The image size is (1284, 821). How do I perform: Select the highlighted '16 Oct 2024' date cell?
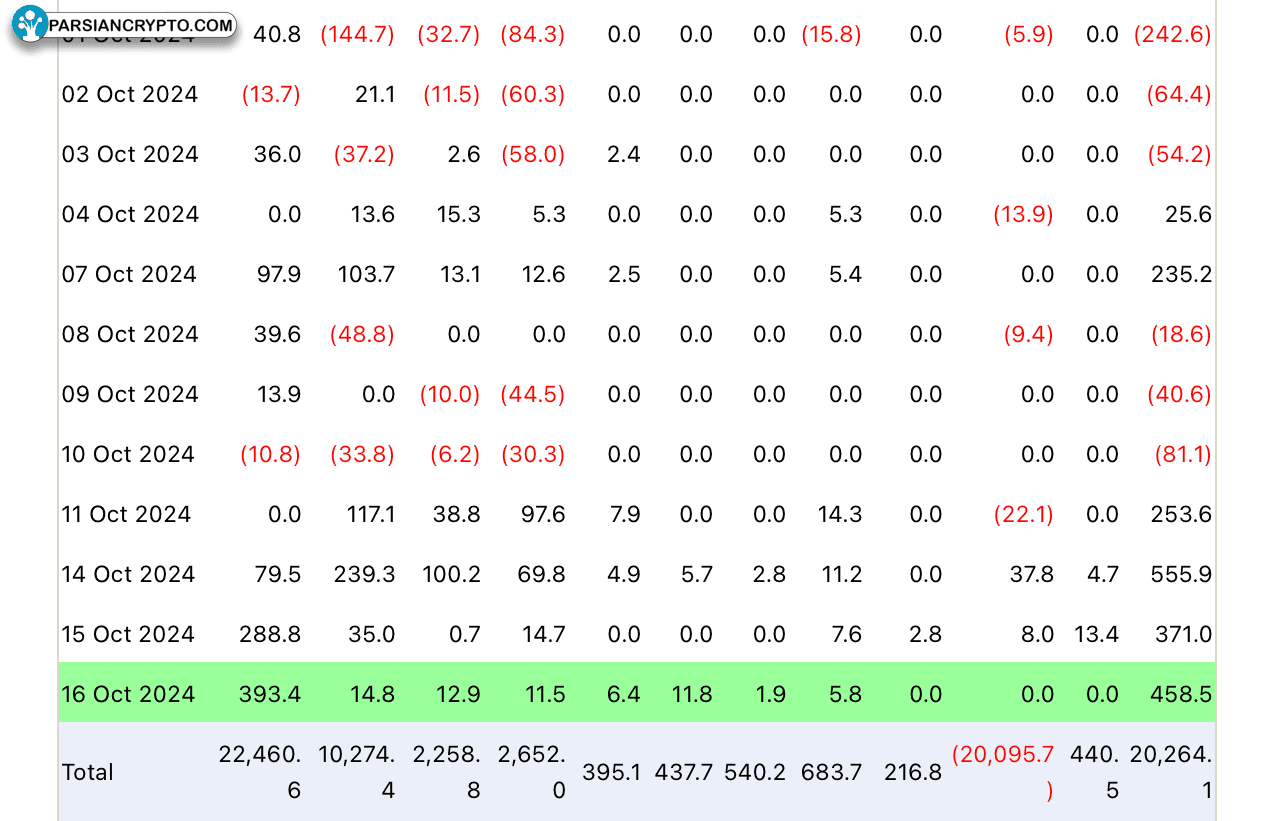pyautogui.click(x=128, y=694)
